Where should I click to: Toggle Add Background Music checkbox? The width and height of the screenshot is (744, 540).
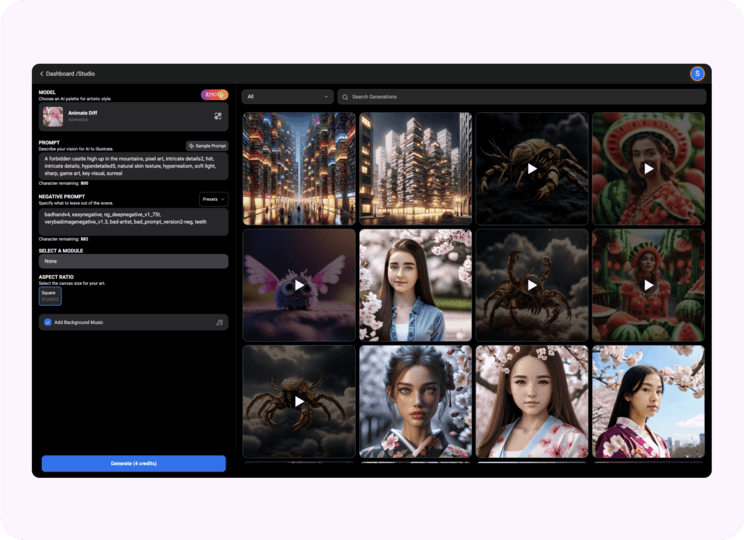point(48,323)
